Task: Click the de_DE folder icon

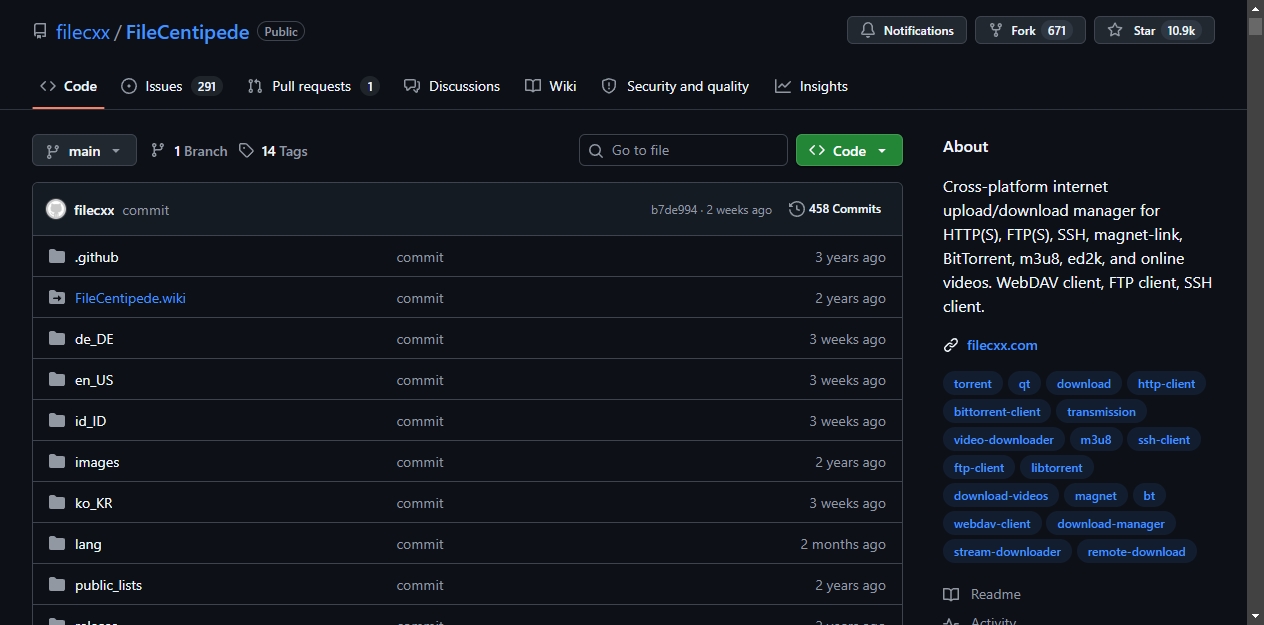Action: click(56, 339)
